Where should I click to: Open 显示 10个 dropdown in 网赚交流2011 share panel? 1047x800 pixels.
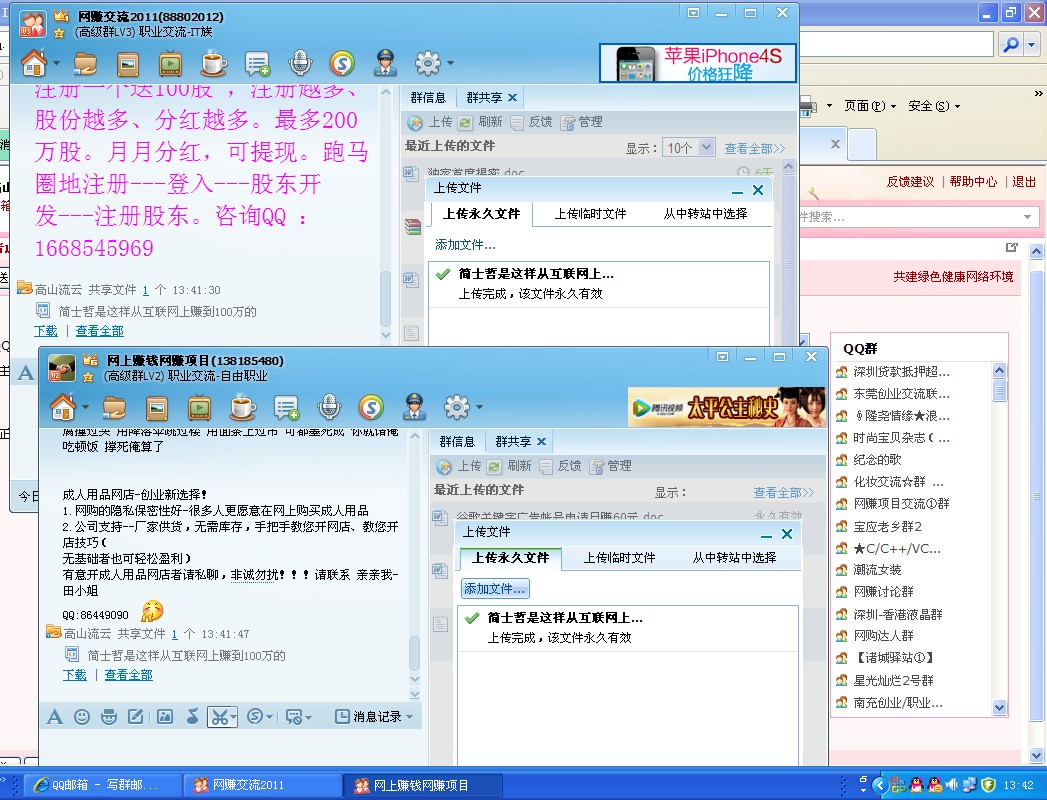pos(689,148)
